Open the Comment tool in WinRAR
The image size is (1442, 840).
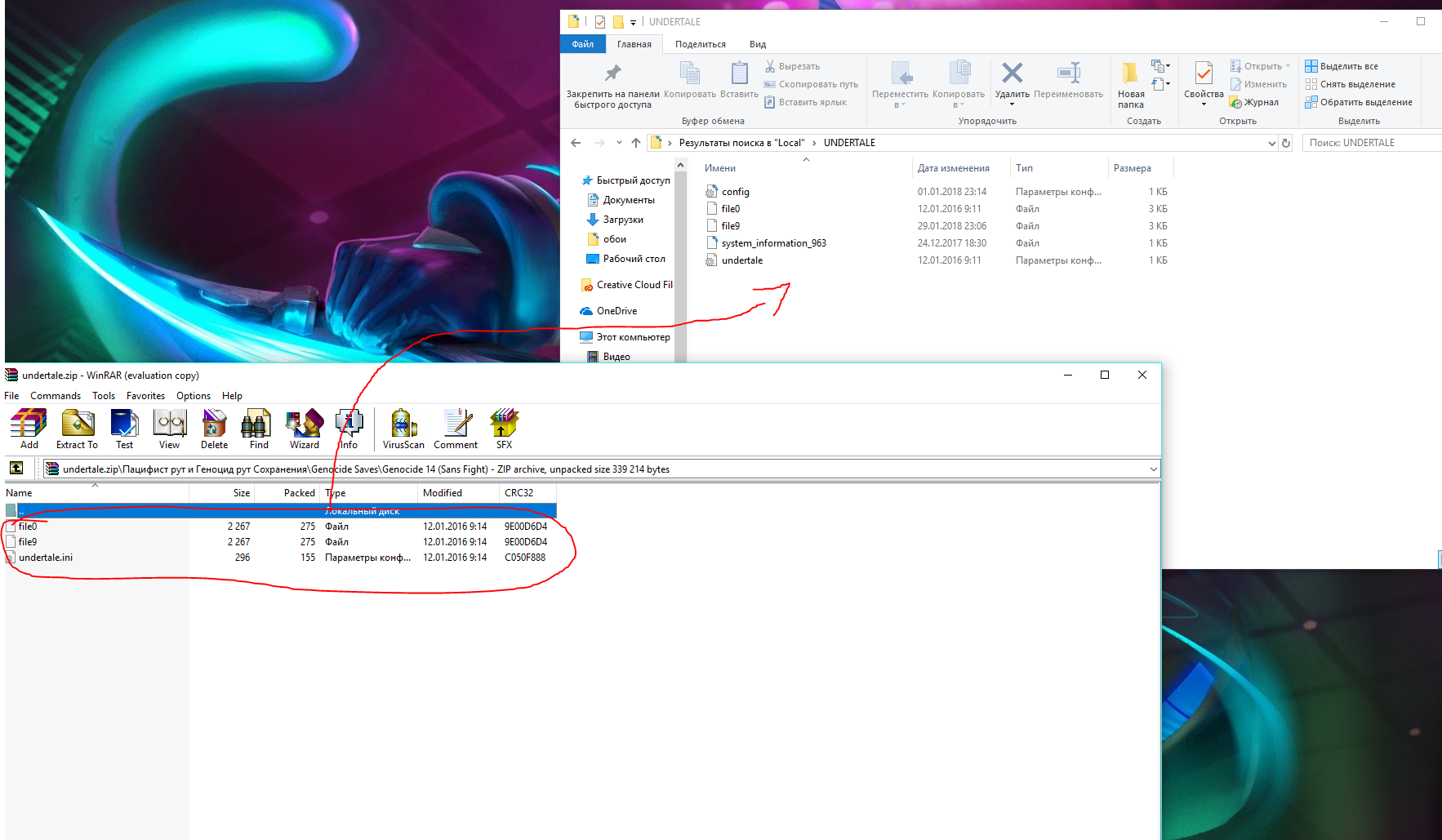(456, 429)
